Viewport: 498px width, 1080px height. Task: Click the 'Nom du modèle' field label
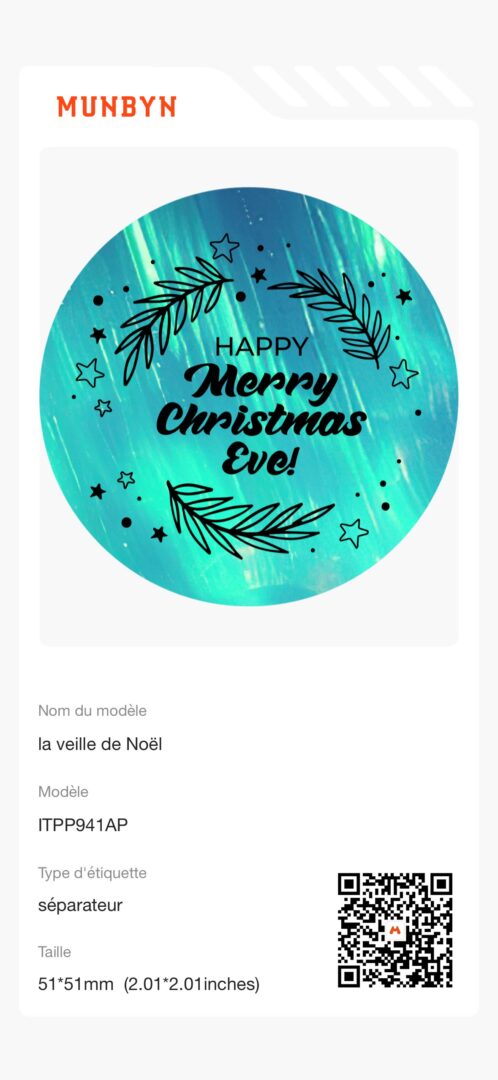click(x=92, y=711)
